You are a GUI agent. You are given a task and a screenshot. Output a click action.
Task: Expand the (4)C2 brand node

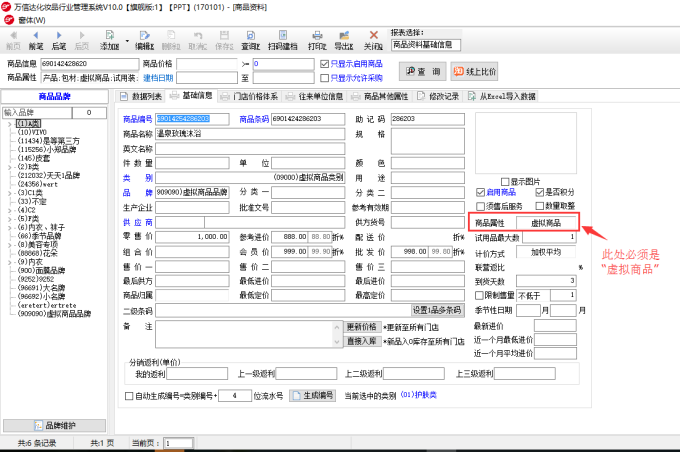(10, 210)
